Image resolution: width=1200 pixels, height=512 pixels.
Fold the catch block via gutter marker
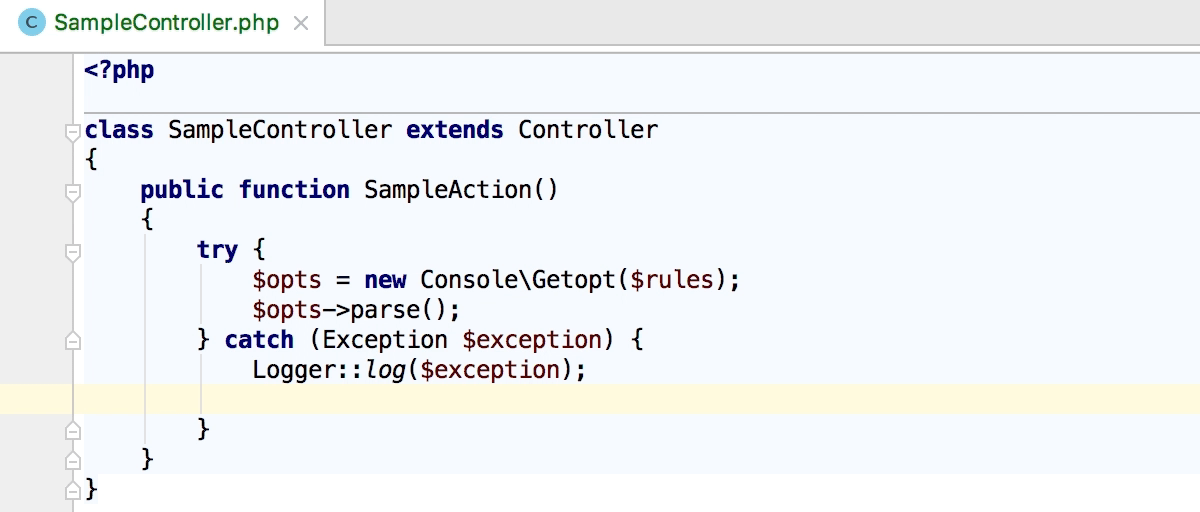(72, 341)
